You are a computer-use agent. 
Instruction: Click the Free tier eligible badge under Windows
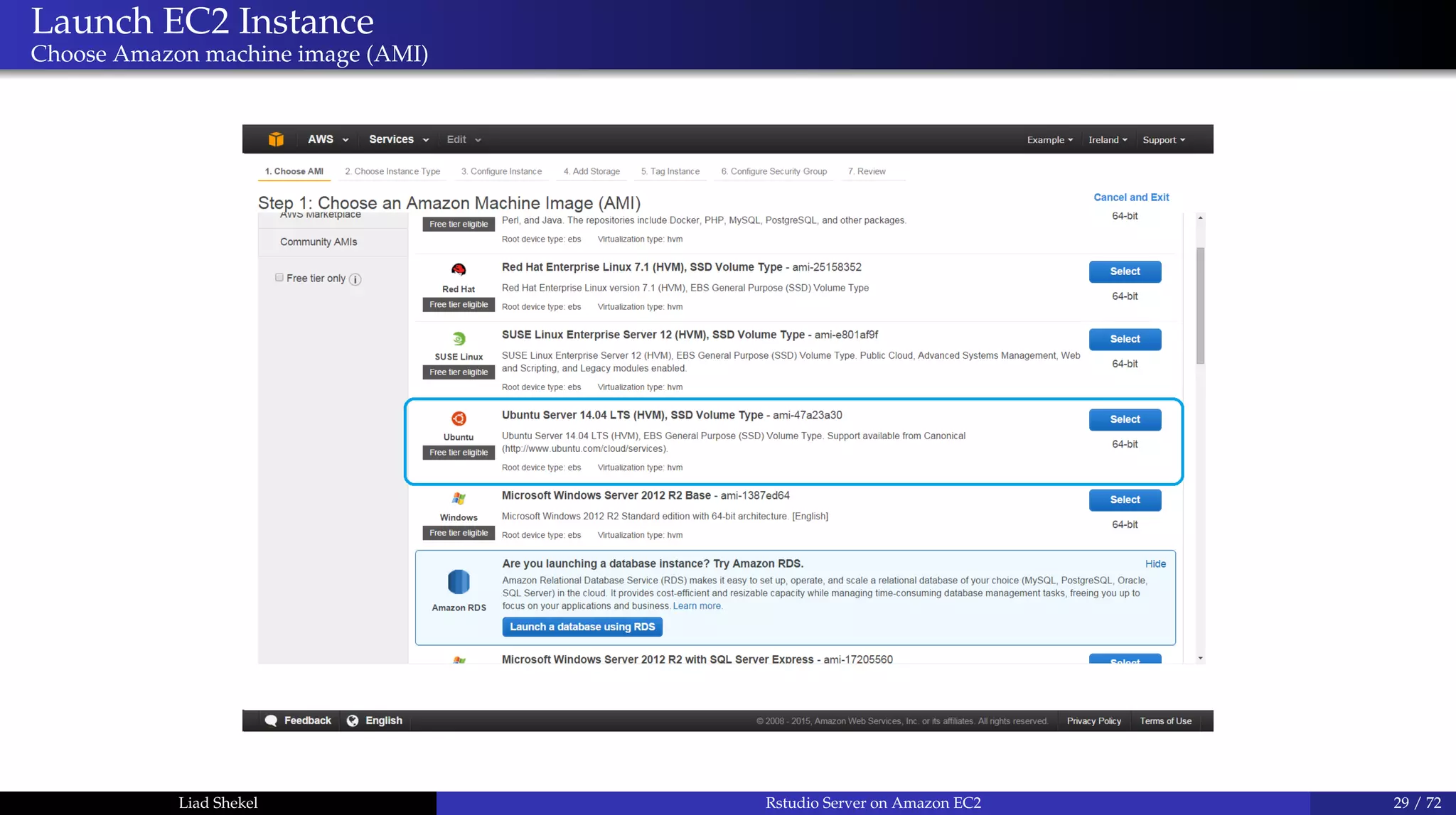pyautogui.click(x=459, y=533)
